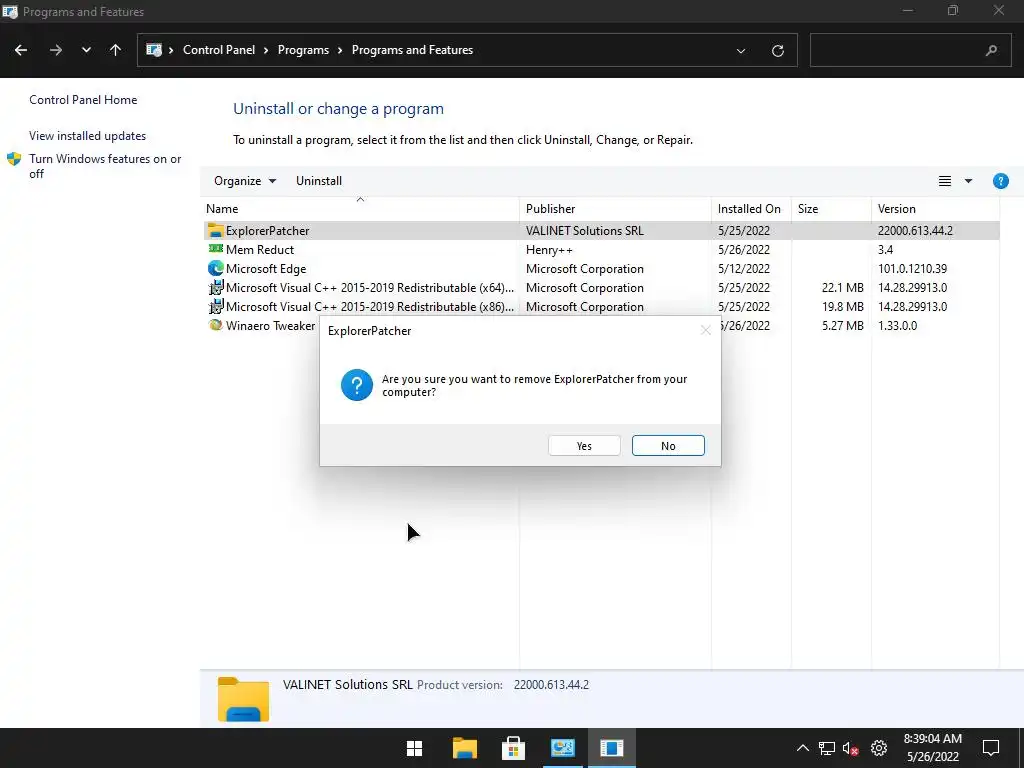Screen dimensions: 1024x768
Task: Click the shield icon beside Windows features
Action: 14,159
